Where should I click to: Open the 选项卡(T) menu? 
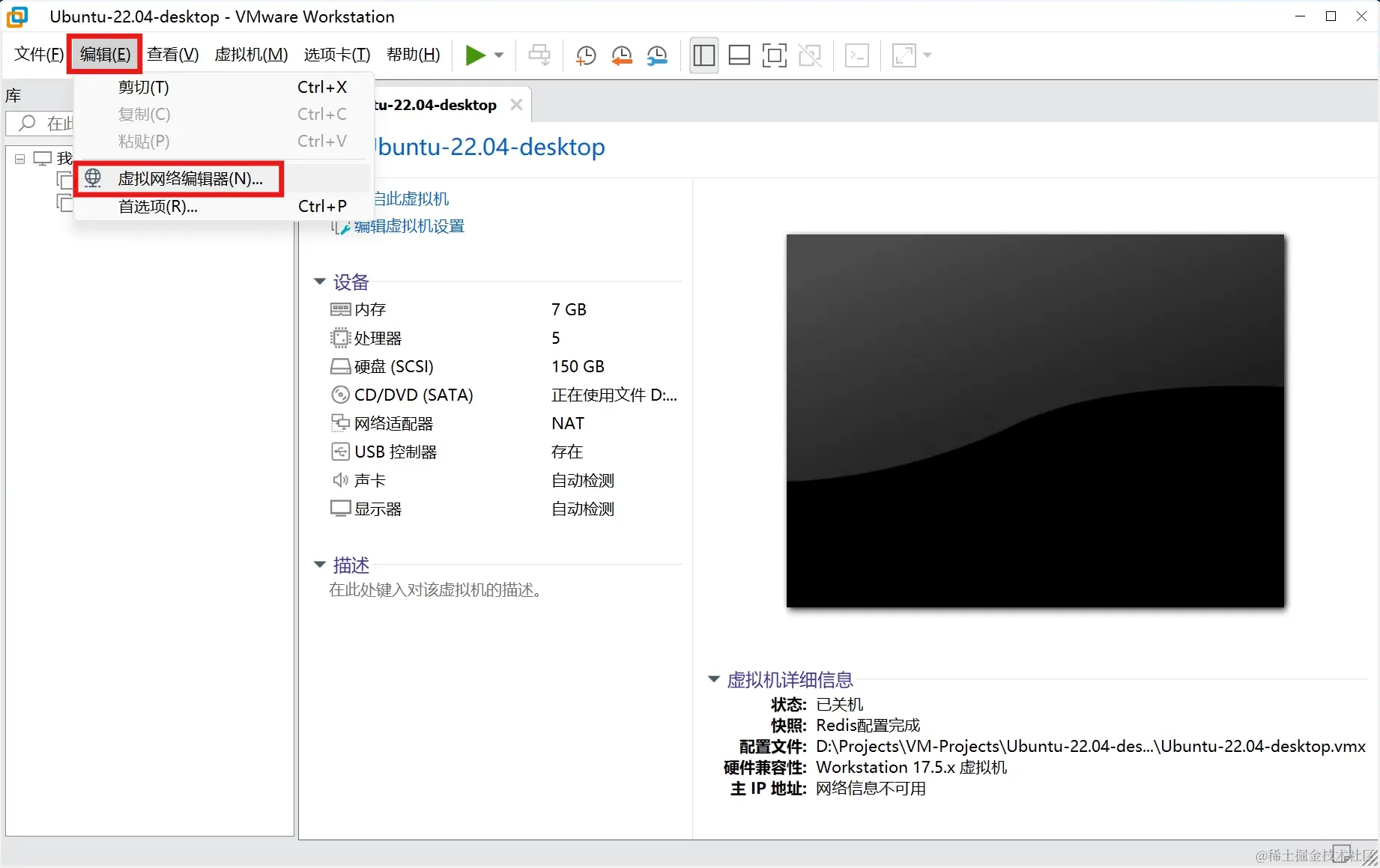click(x=337, y=54)
